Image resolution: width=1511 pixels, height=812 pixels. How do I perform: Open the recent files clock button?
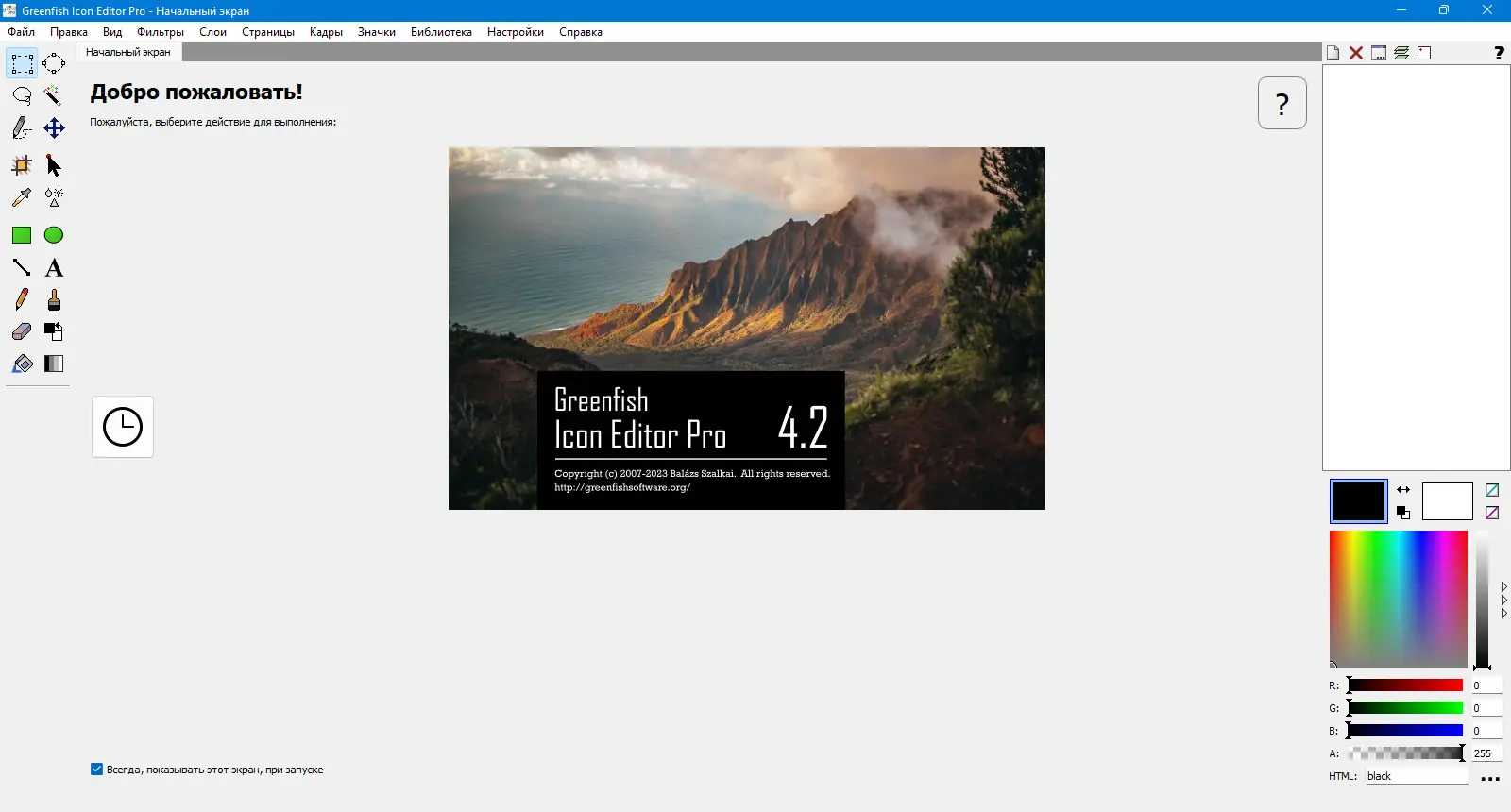pos(123,427)
